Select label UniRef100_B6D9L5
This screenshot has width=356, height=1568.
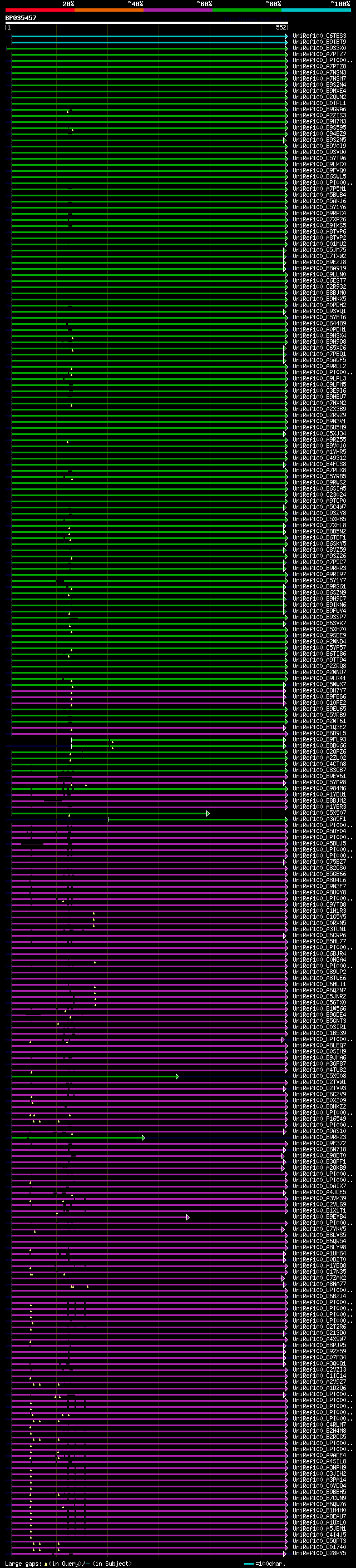[x=319, y=734]
